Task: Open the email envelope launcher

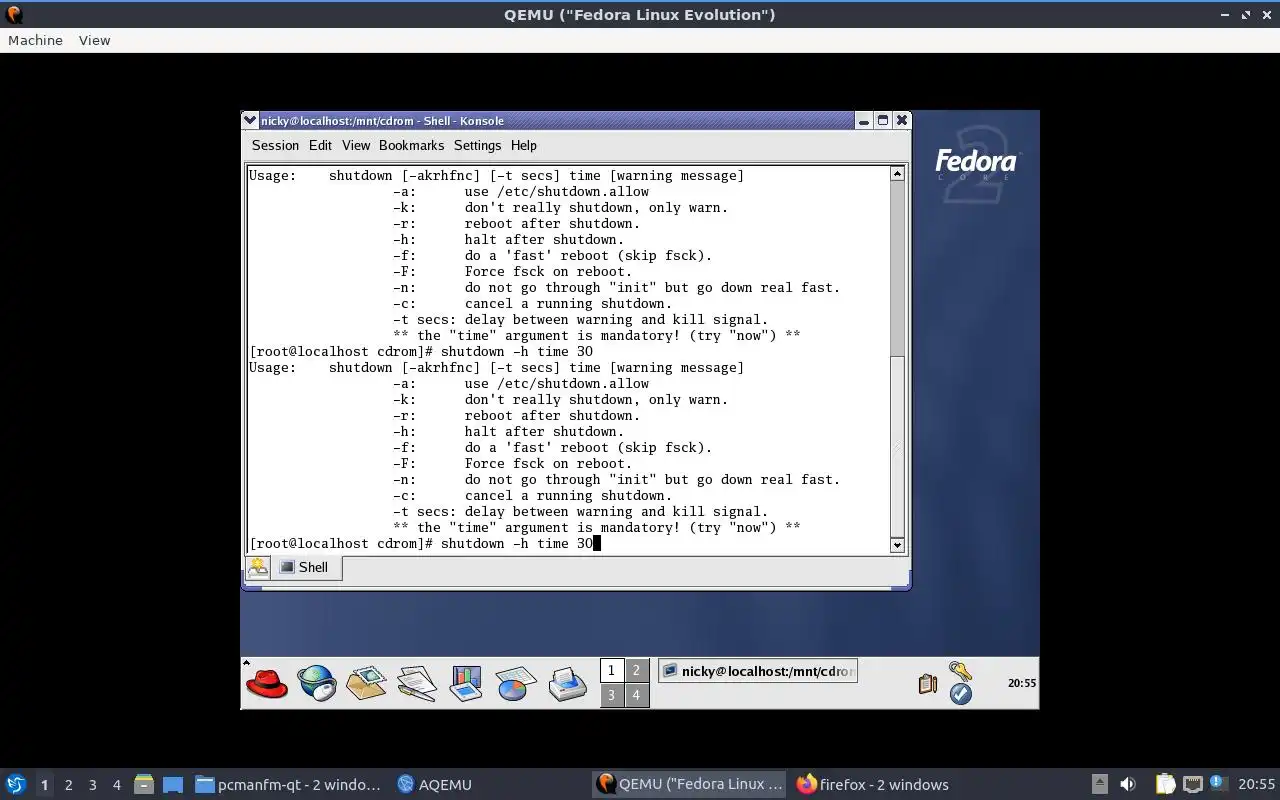Action: [366, 683]
